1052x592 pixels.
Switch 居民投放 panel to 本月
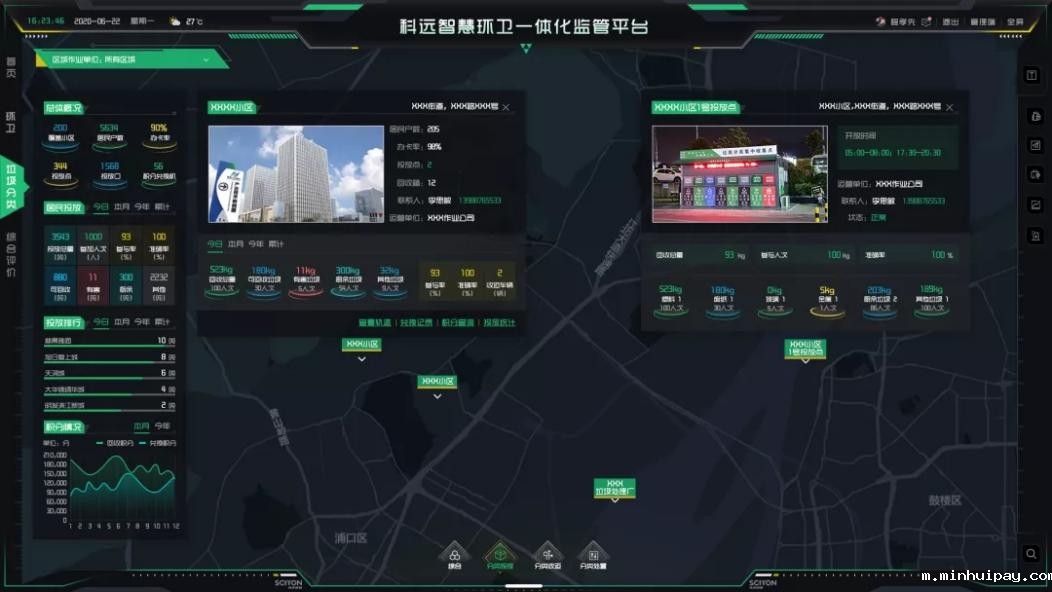pos(122,208)
